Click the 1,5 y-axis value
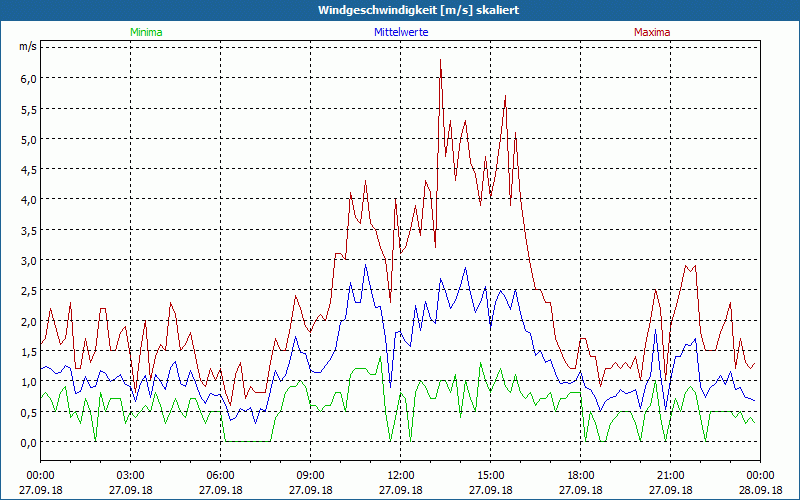 pos(29,352)
